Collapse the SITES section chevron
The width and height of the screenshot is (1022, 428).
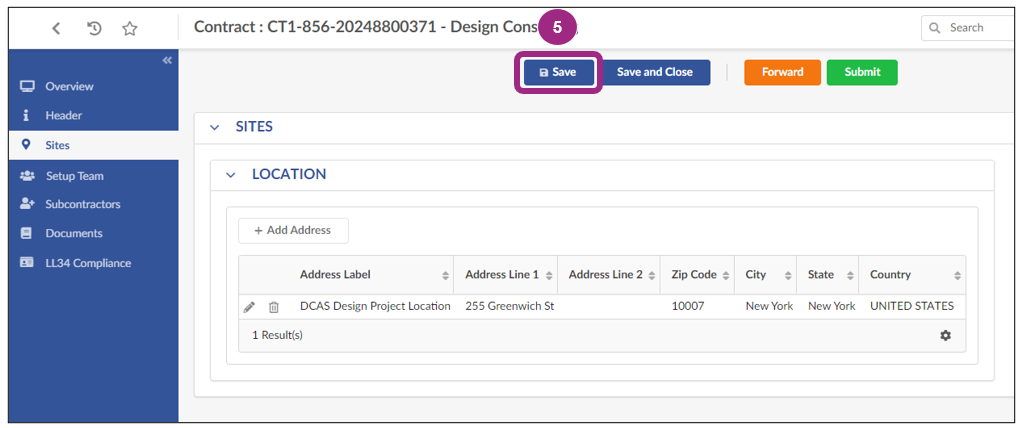214,128
